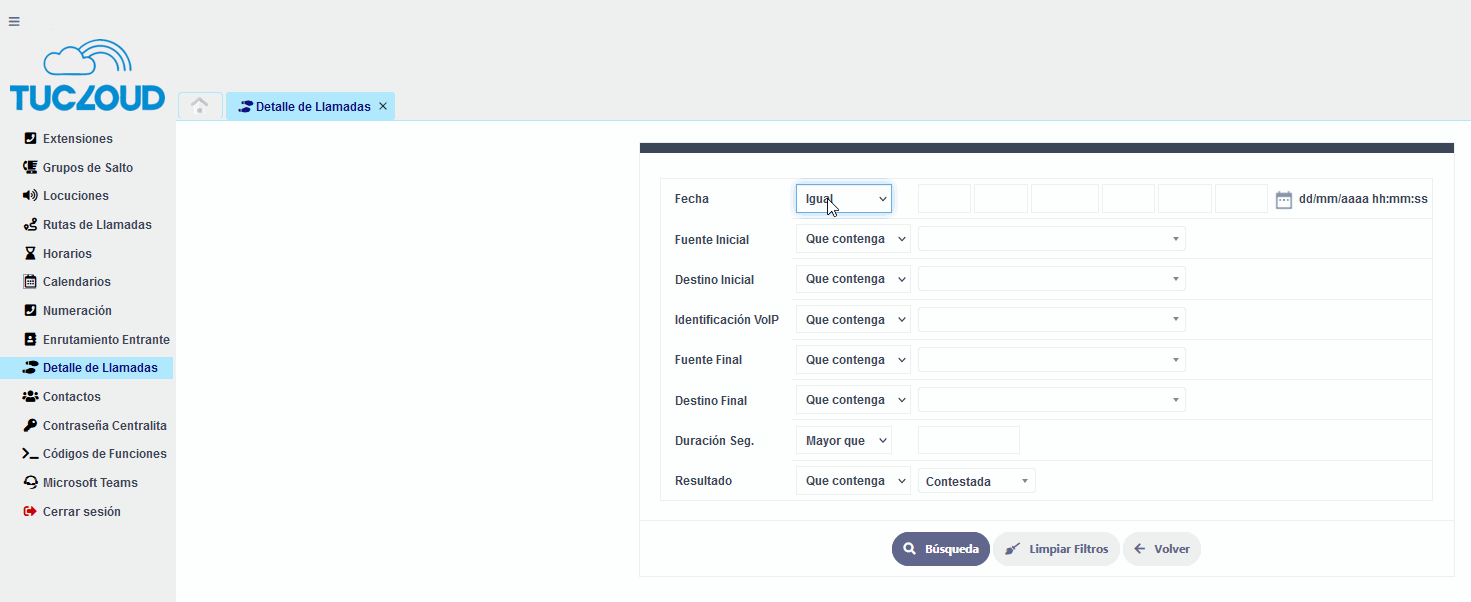The width and height of the screenshot is (1471, 602).
Task: Click the Contraseña Centralita key icon
Action: [30, 426]
